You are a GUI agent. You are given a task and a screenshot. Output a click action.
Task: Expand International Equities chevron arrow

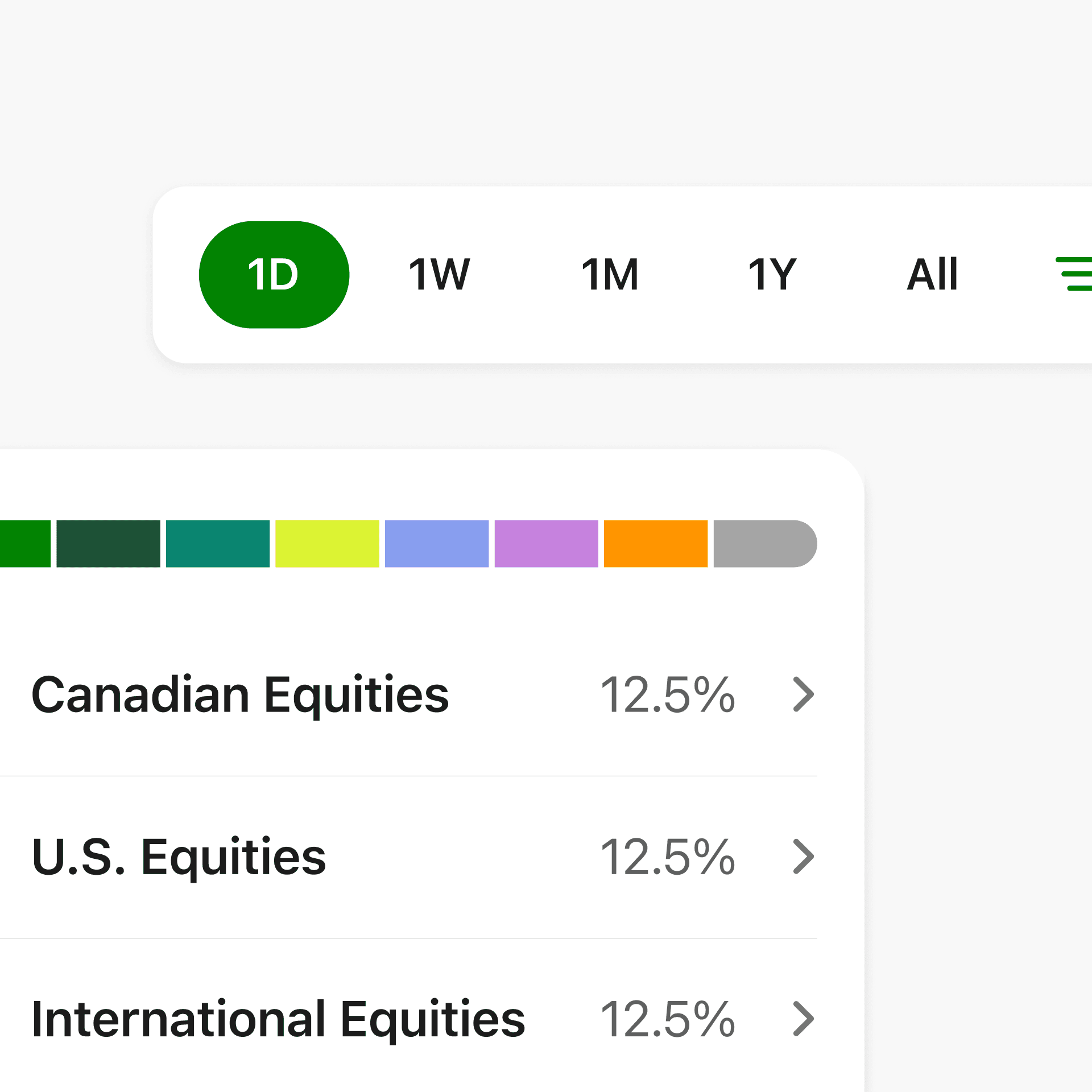(803, 1019)
